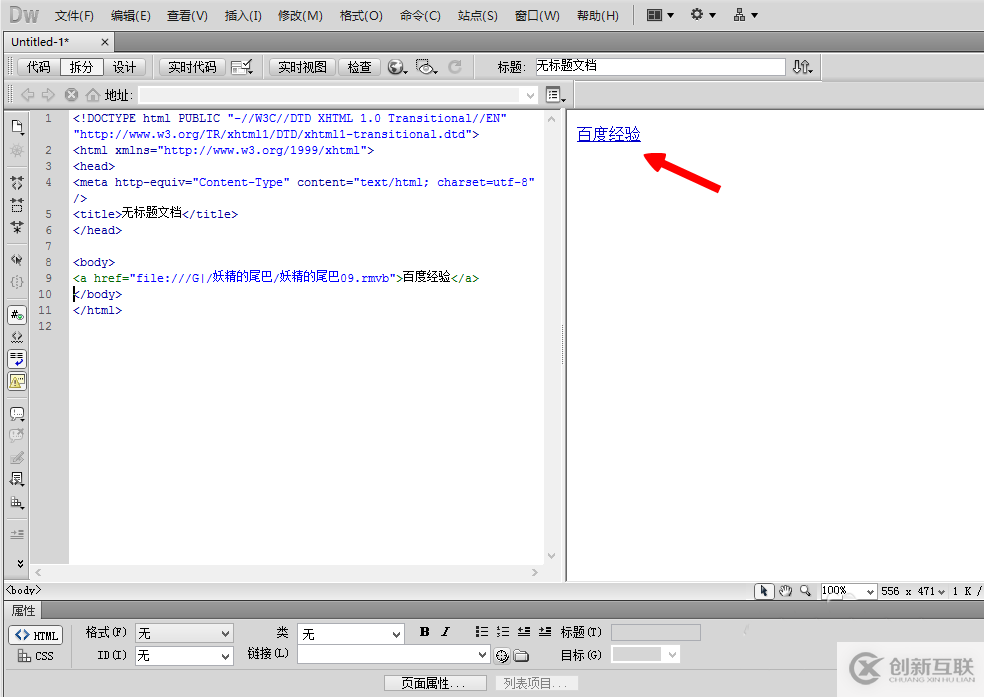
Task: Click the visual aids eye icon
Action: click(x=427, y=67)
